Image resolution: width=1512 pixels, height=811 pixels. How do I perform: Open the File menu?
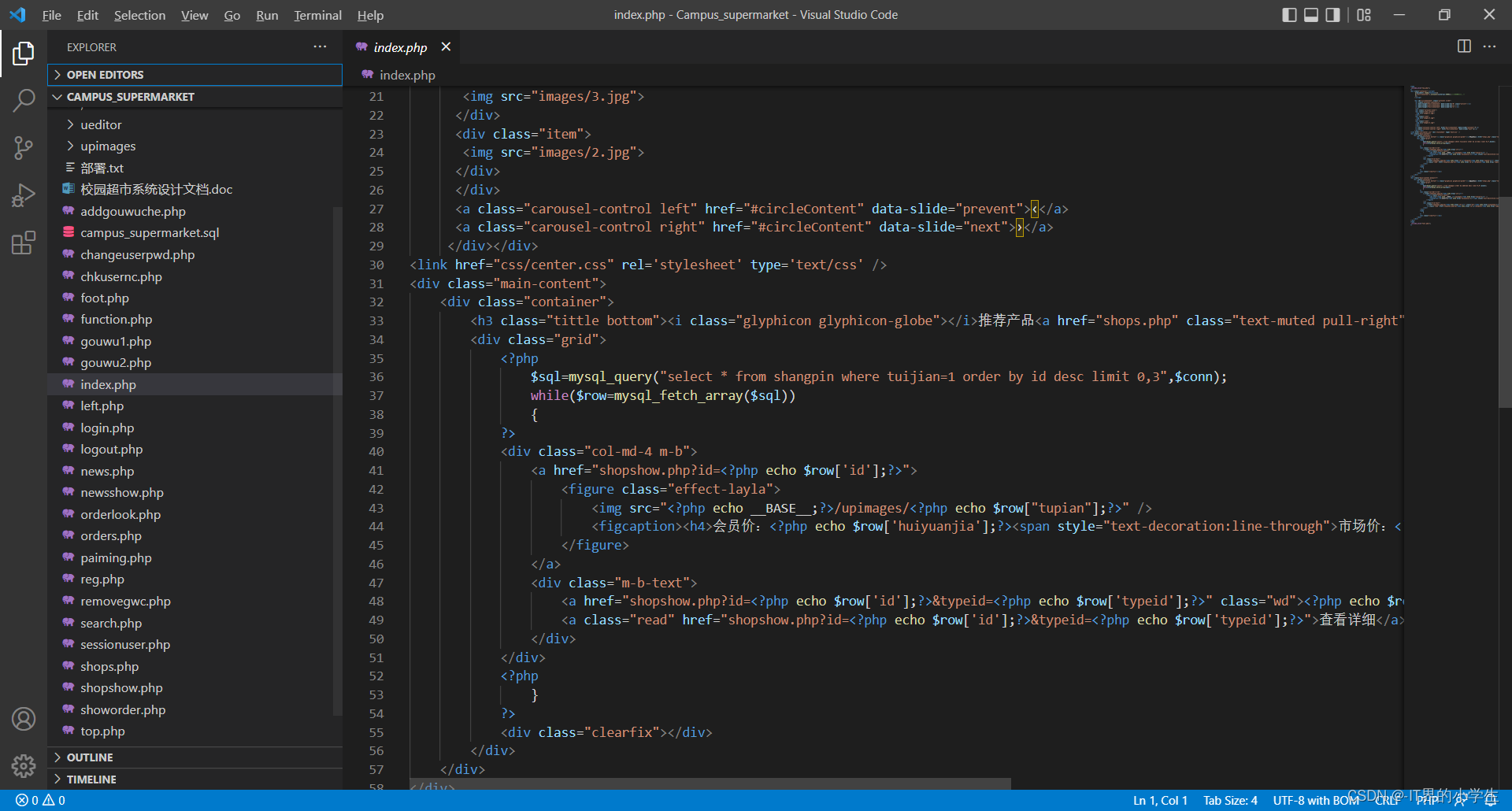(51, 15)
